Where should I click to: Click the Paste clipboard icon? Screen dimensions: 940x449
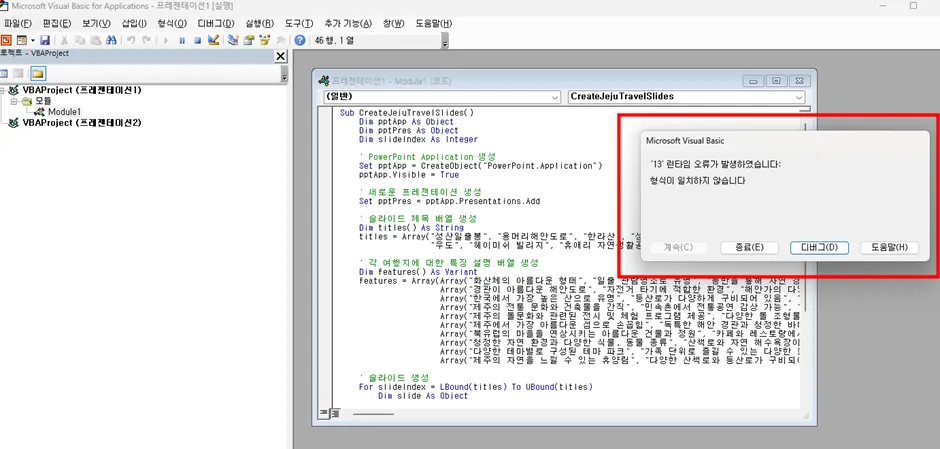pyautogui.click(x=95, y=40)
